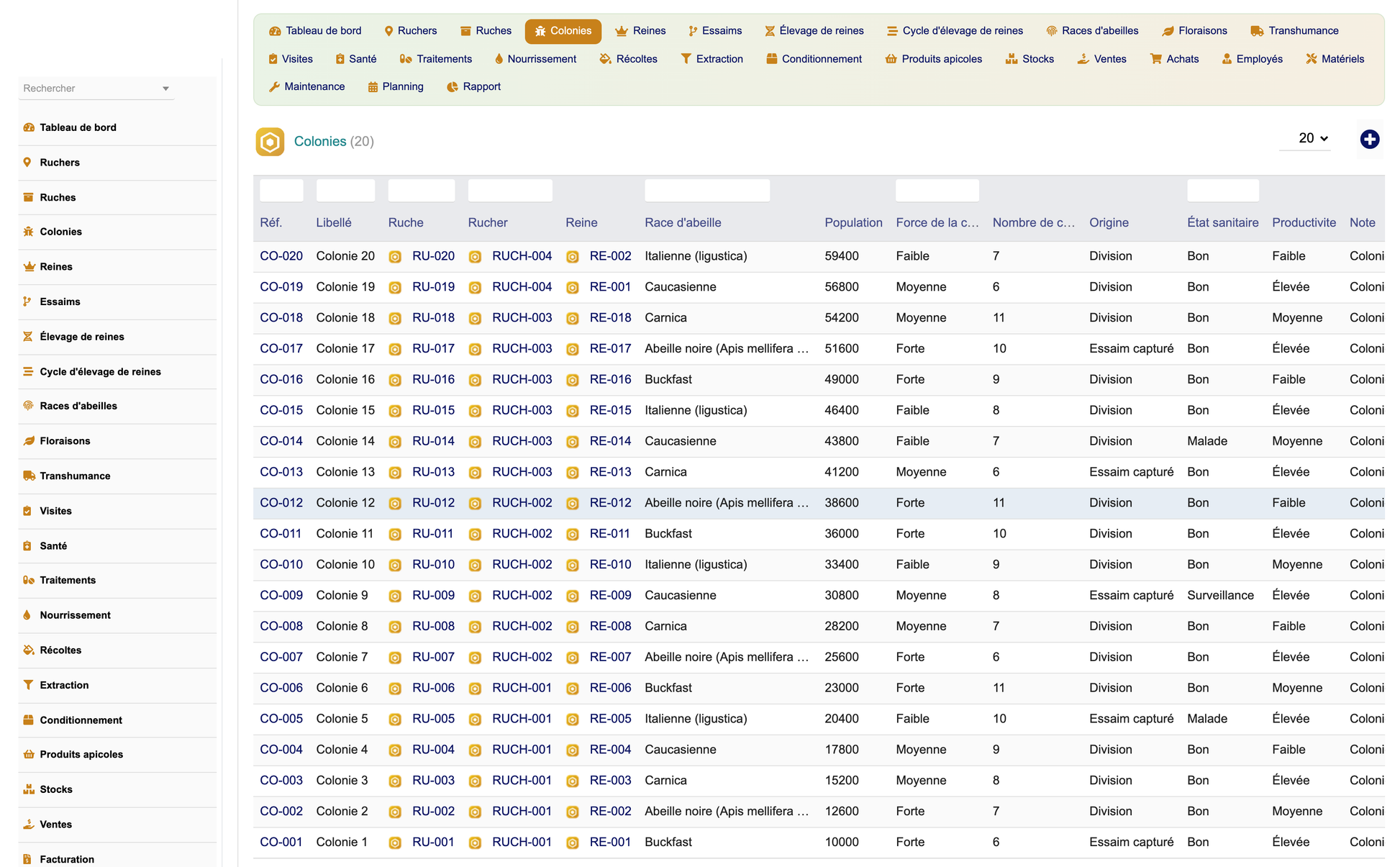The width and height of the screenshot is (1400, 867).
Task: Follow the RUCH-001 link in row CO-006
Action: click(522, 688)
